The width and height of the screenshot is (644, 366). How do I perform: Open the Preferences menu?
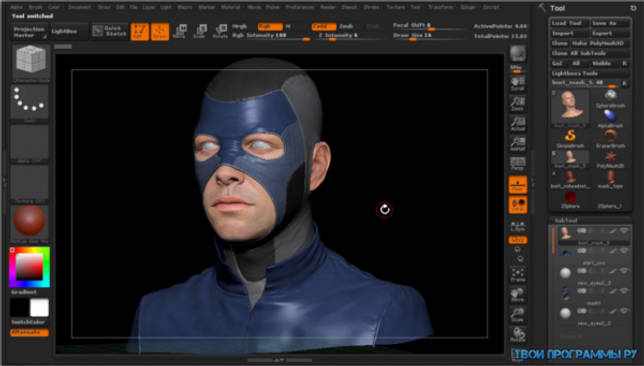coord(299,7)
